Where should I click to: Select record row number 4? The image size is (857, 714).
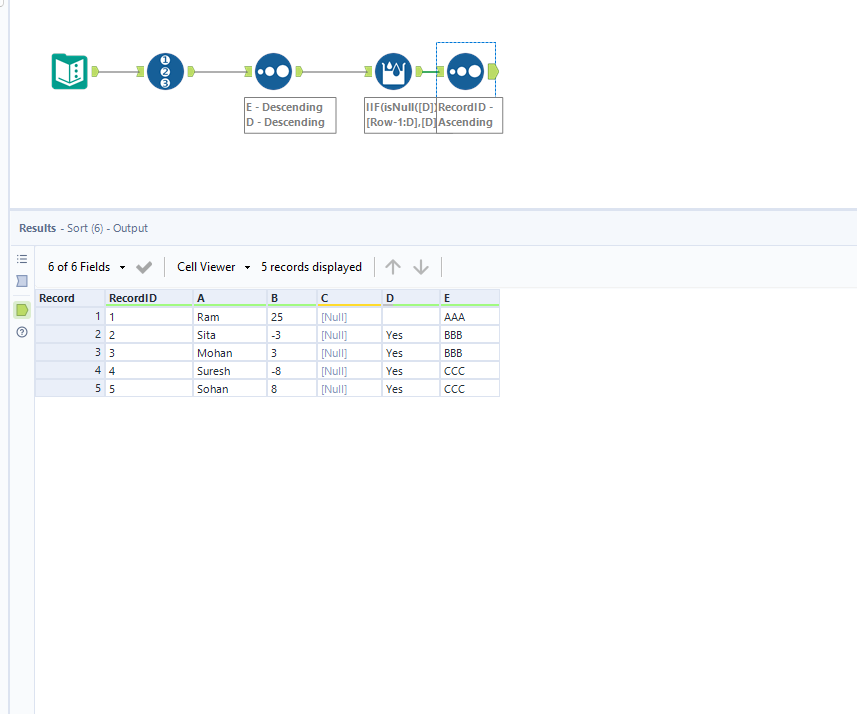pos(70,371)
